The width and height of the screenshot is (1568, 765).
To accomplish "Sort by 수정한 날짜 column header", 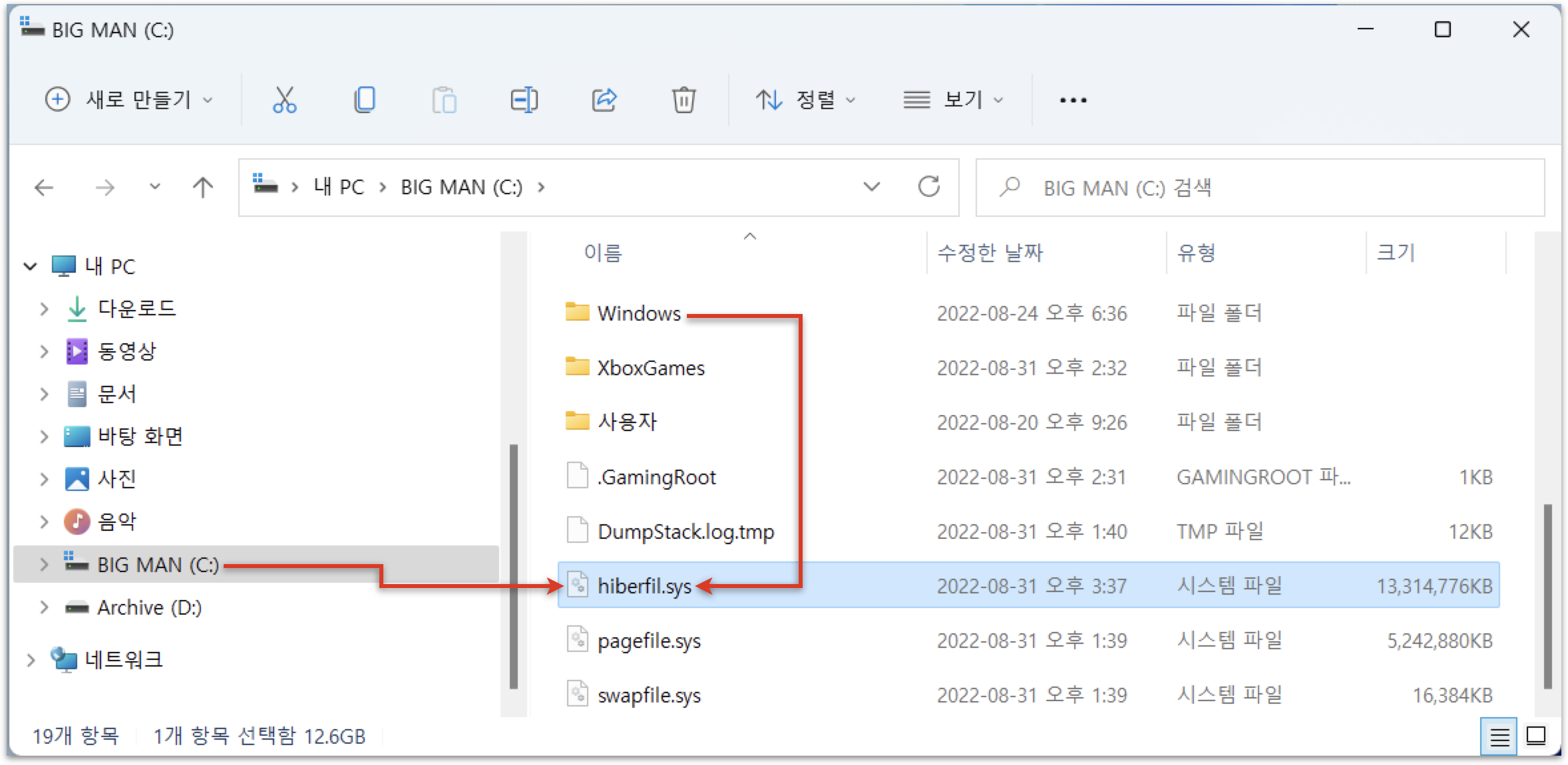I will pos(990,253).
